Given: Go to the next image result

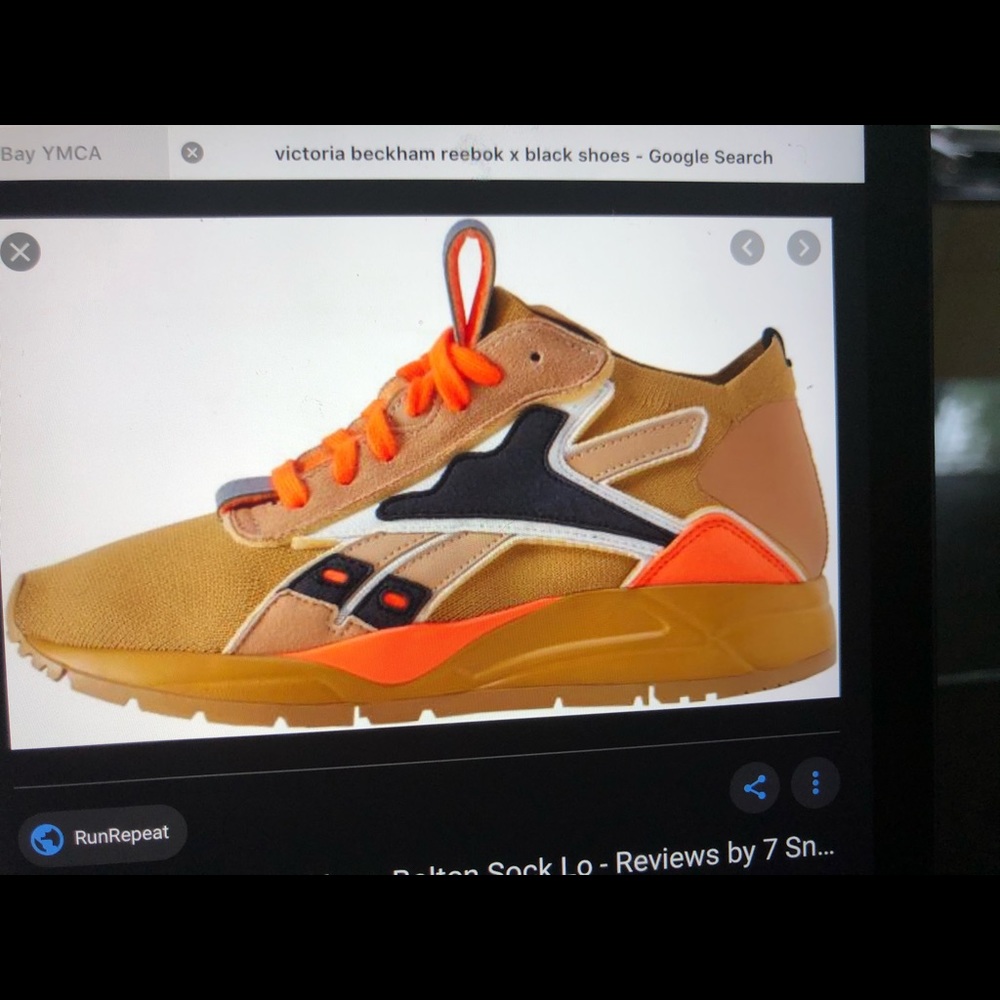Looking at the screenshot, I should click(x=804, y=247).
